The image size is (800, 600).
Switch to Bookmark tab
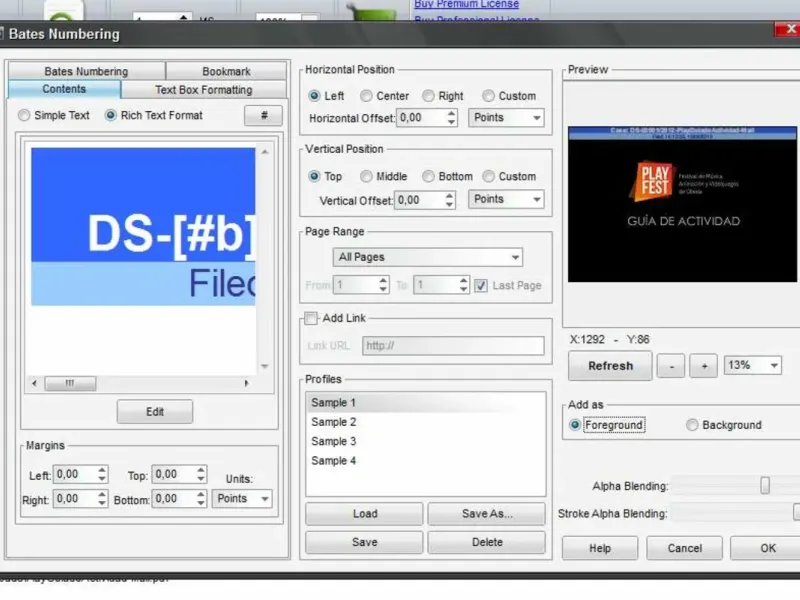pos(226,71)
